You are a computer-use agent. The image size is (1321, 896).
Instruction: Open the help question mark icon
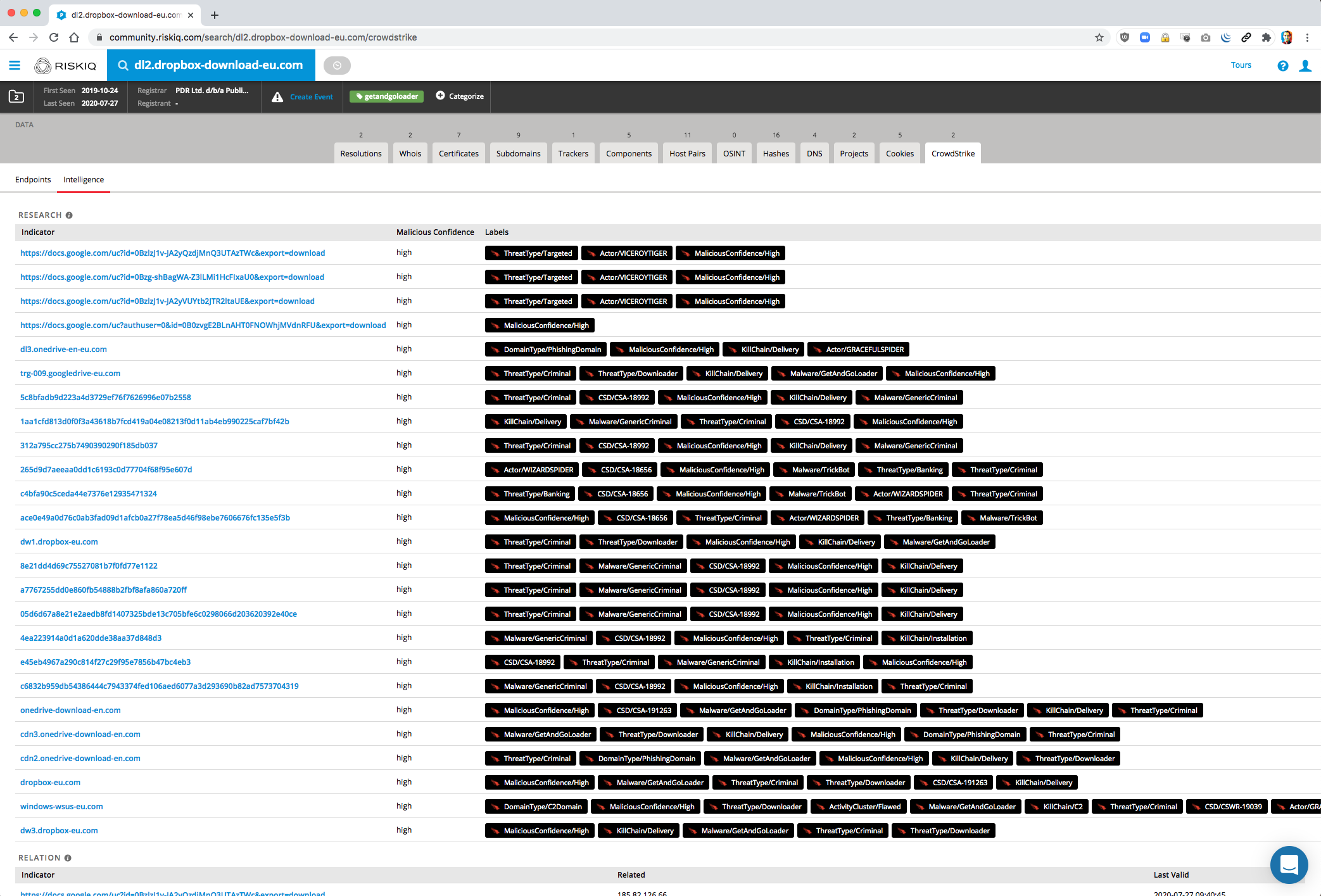1282,66
